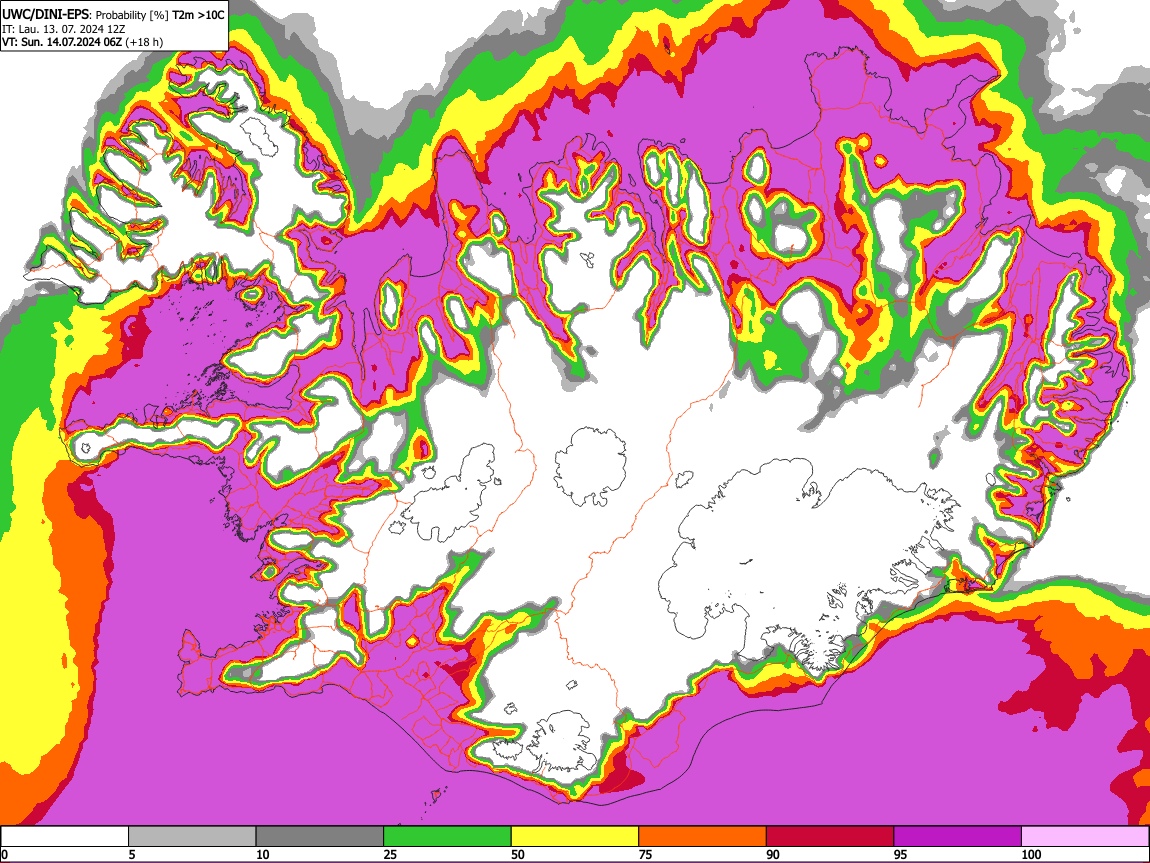This screenshot has width=1150, height=863.
Task: Click the 'VT: Sun. 14.07.2024 06Z' line
Action: [x=62, y=42]
